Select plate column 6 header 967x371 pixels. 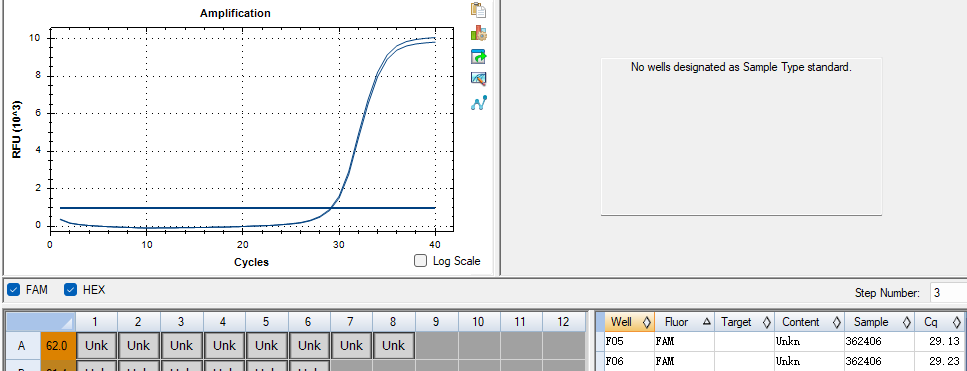tap(309, 322)
